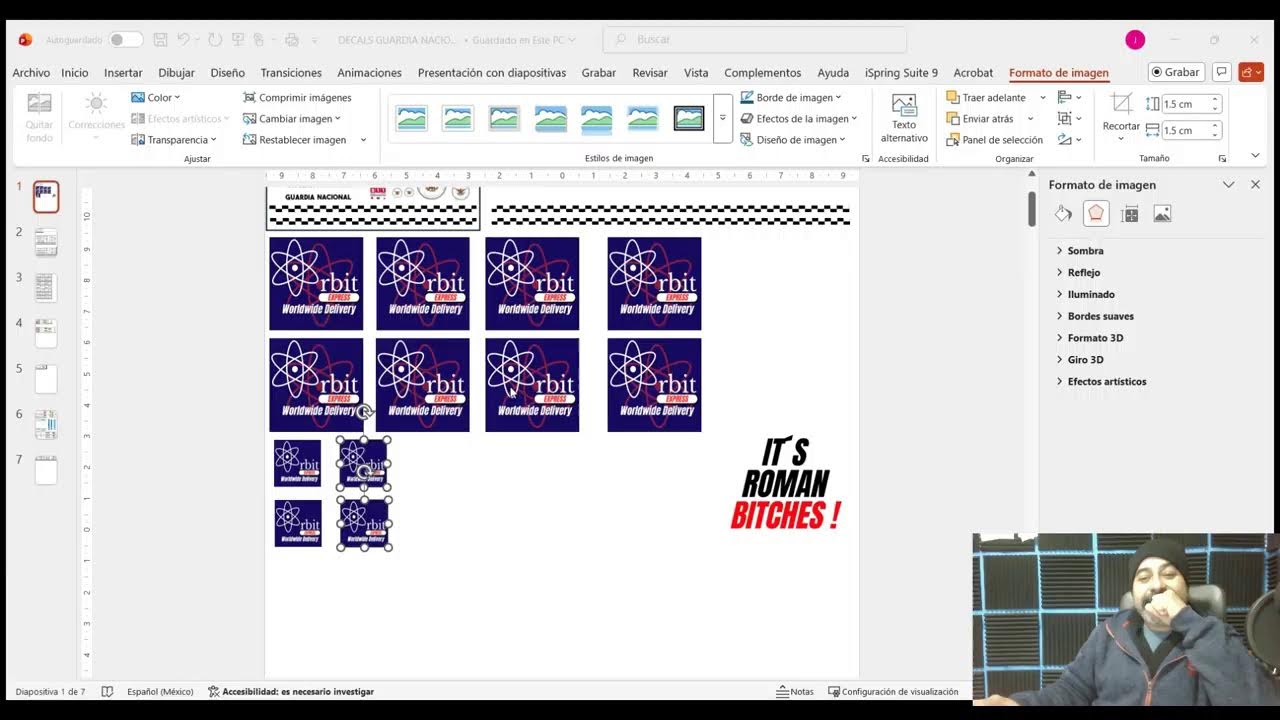Toggle the Autoguardado switch

[126, 40]
